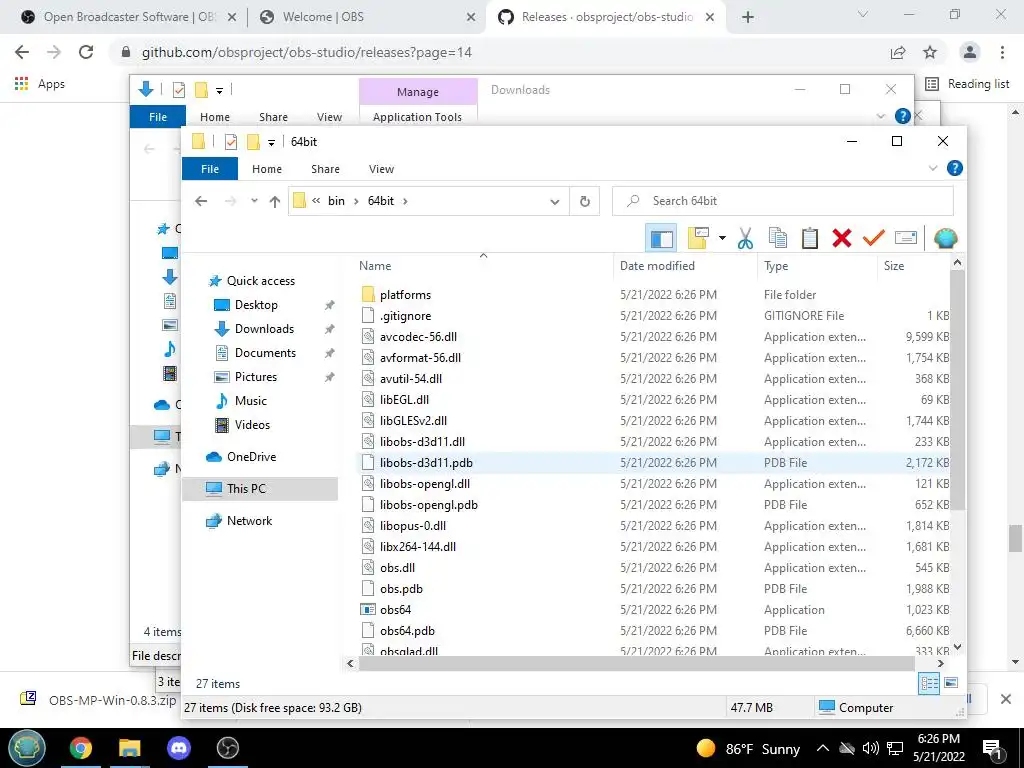The height and width of the screenshot is (768, 1024).
Task: Switch to Welcome | OBS tab
Action: (x=366, y=17)
